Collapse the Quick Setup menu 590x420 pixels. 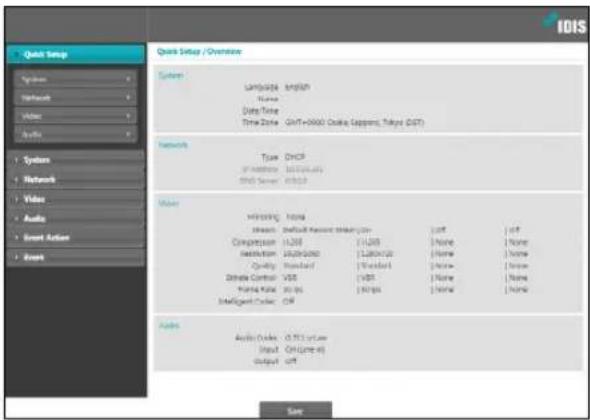coord(76,55)
